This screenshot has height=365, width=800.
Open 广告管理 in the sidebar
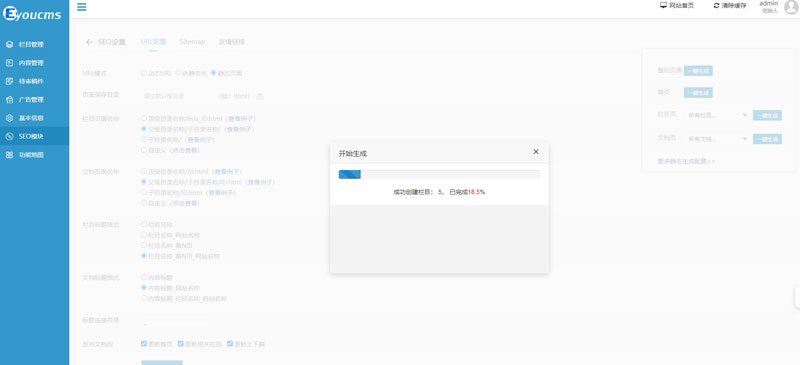34,100
